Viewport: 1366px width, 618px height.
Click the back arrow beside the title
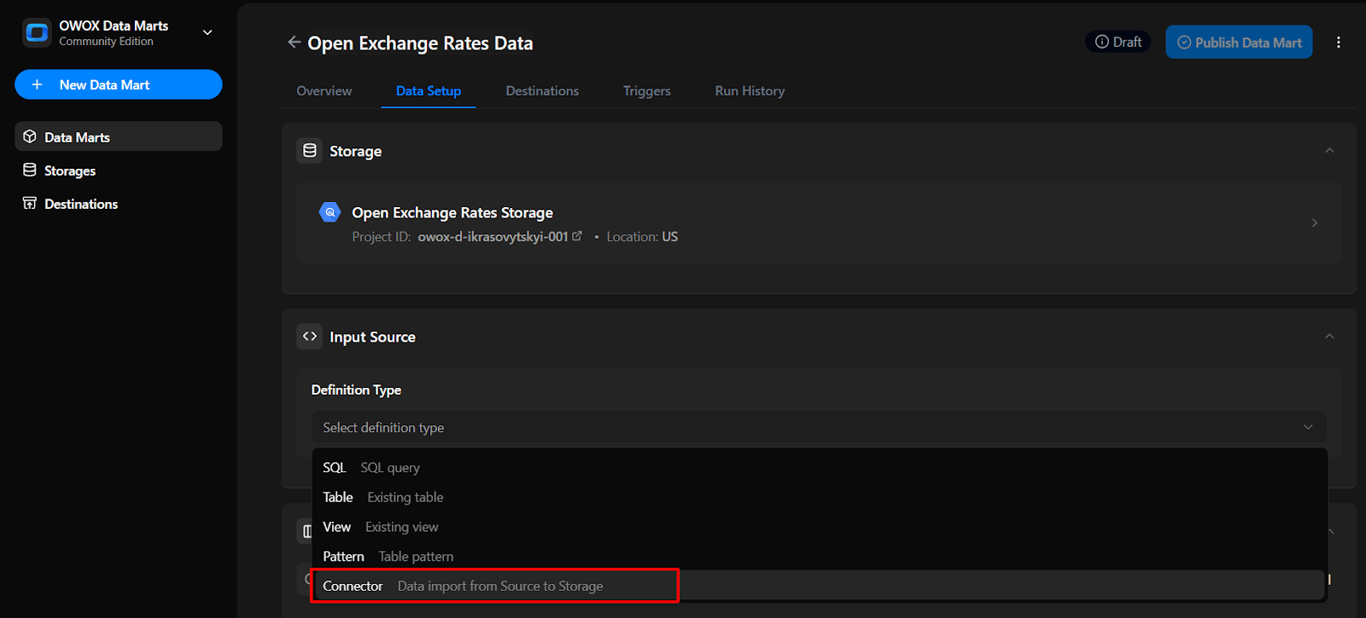tap(294, 43)
